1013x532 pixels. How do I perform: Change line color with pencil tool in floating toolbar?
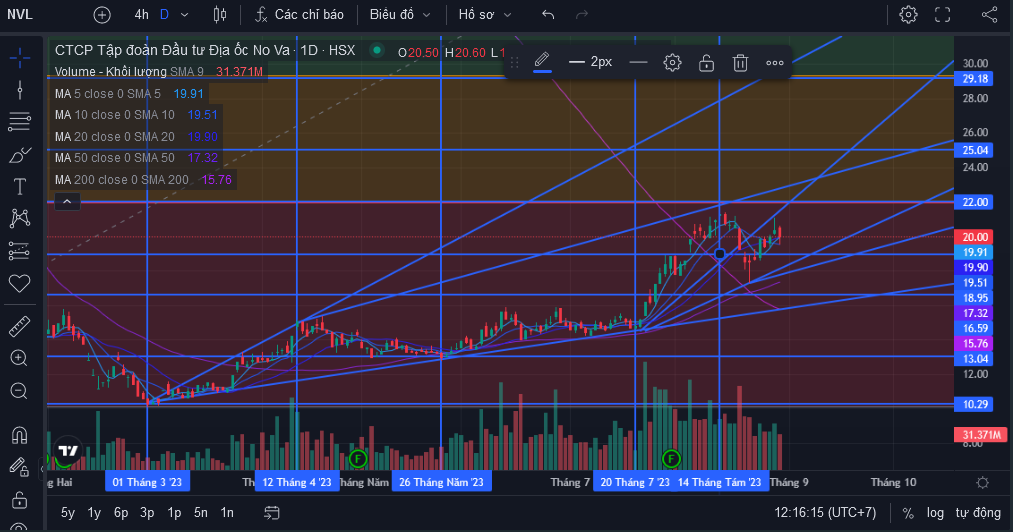tap(542, 62)
